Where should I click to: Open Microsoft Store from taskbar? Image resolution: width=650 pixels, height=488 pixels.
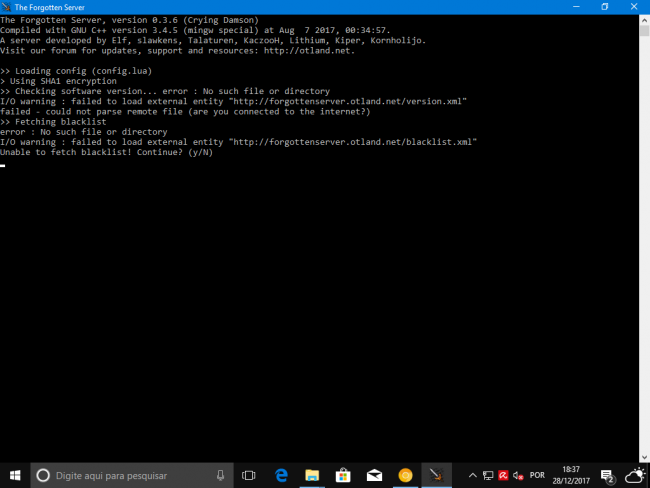tap(343, 476)
